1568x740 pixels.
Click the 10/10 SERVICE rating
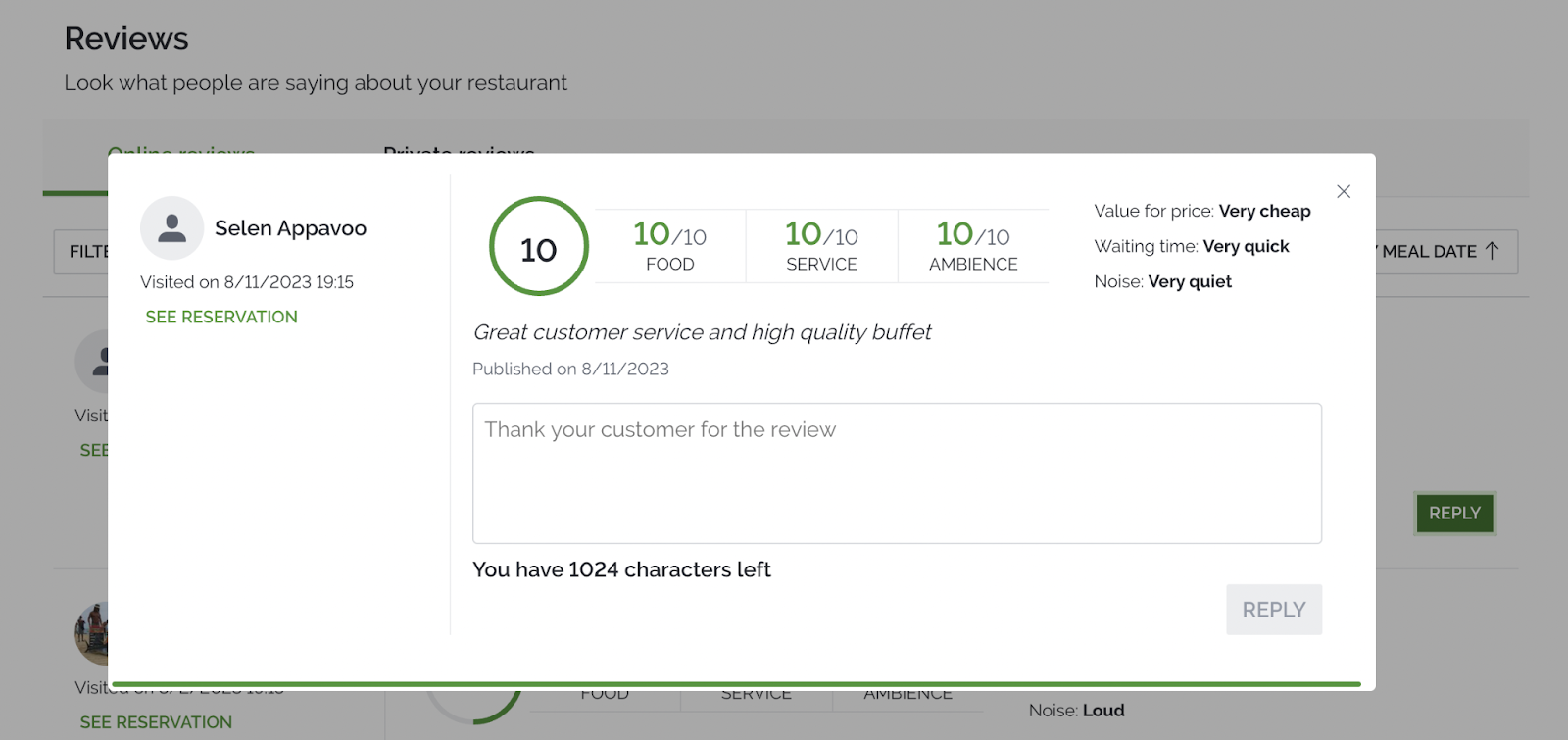point(821,246)
